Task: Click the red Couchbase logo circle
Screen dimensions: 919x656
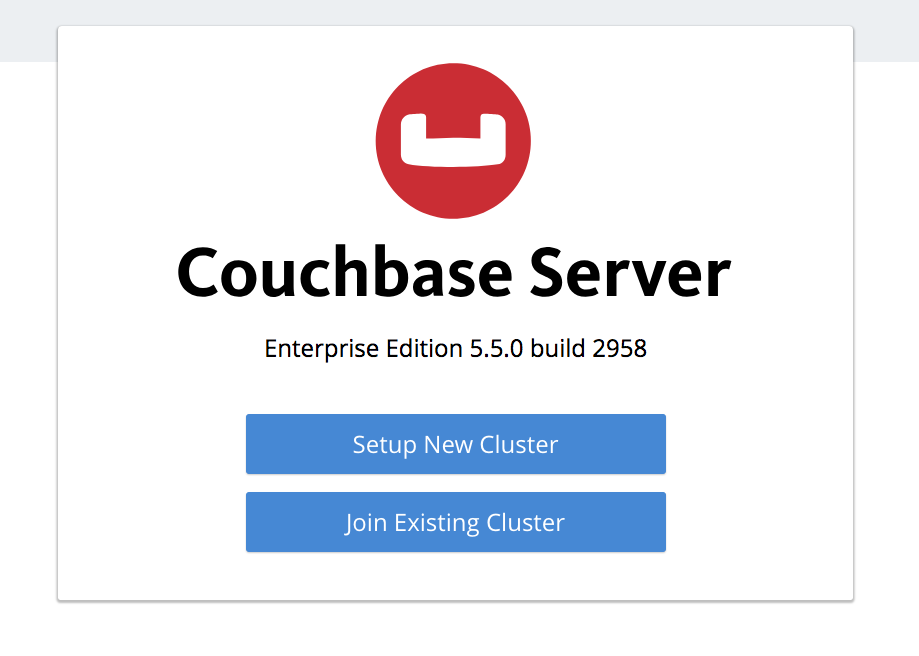Action: (453, 141)
